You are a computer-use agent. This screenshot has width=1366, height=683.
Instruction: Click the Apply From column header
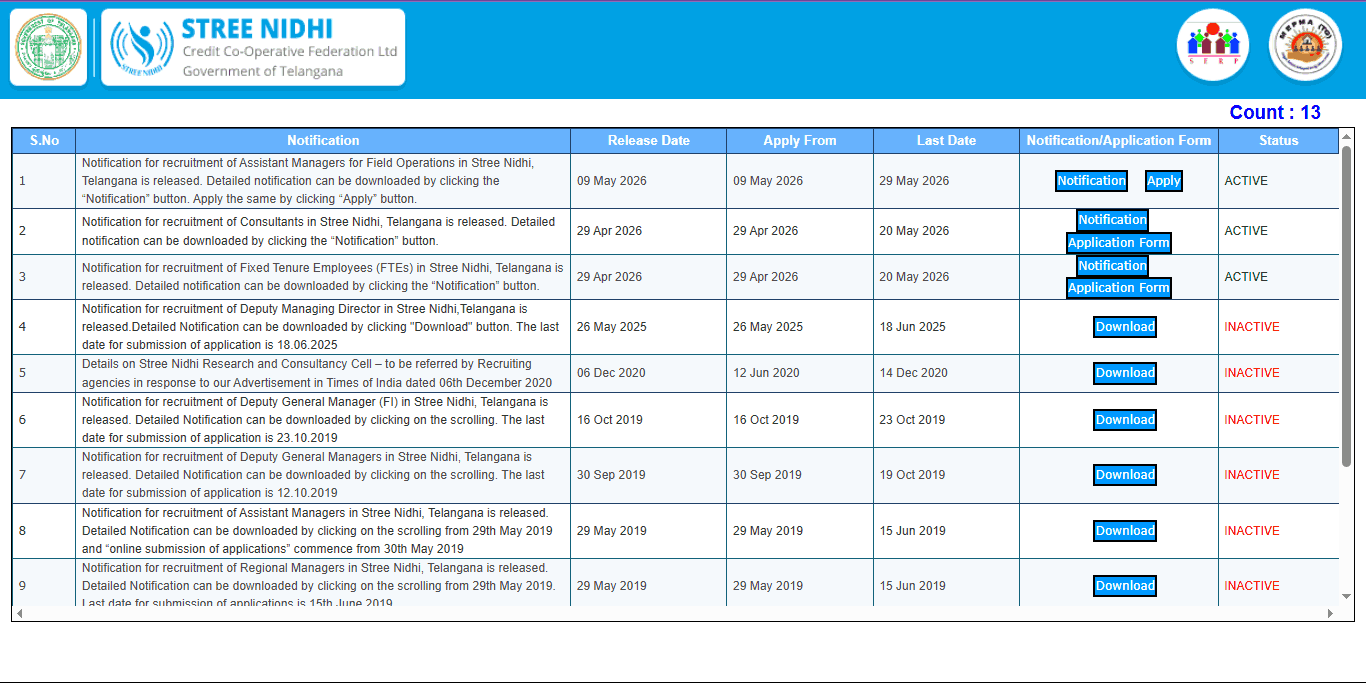tap(800, 141)
